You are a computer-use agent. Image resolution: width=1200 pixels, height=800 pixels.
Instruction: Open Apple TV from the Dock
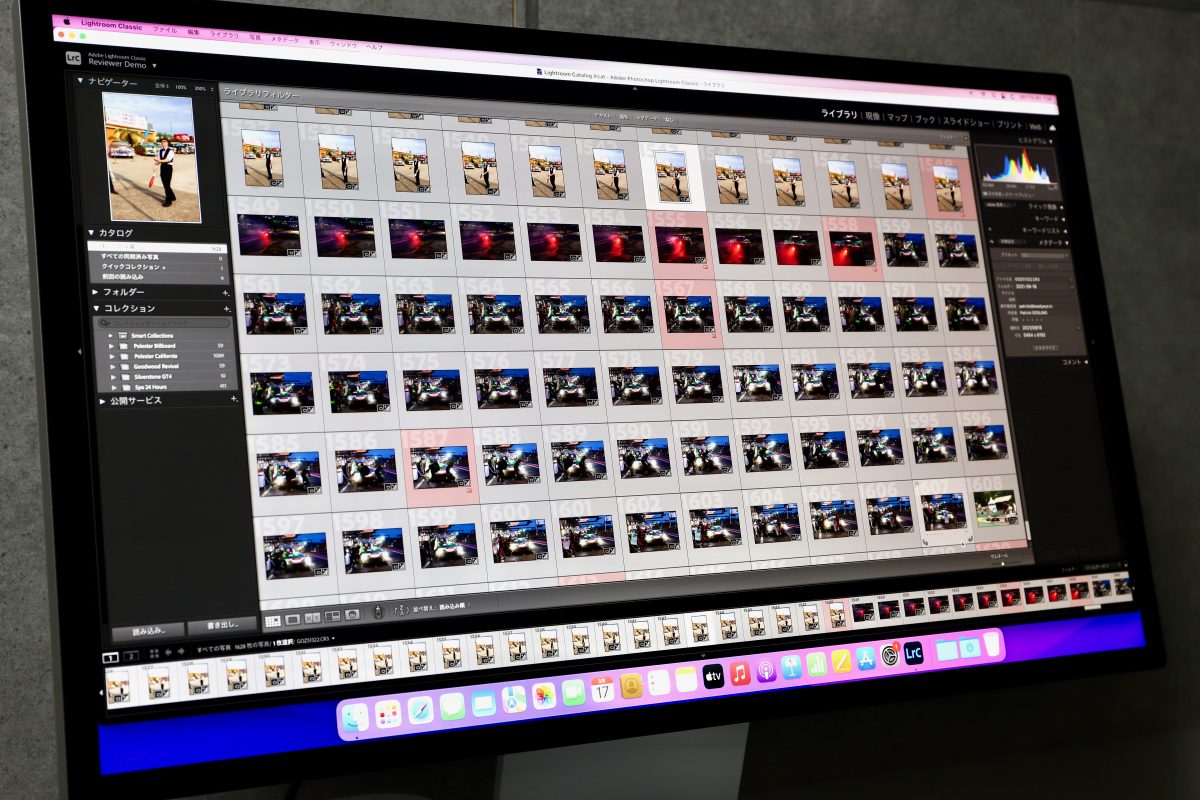713,677
